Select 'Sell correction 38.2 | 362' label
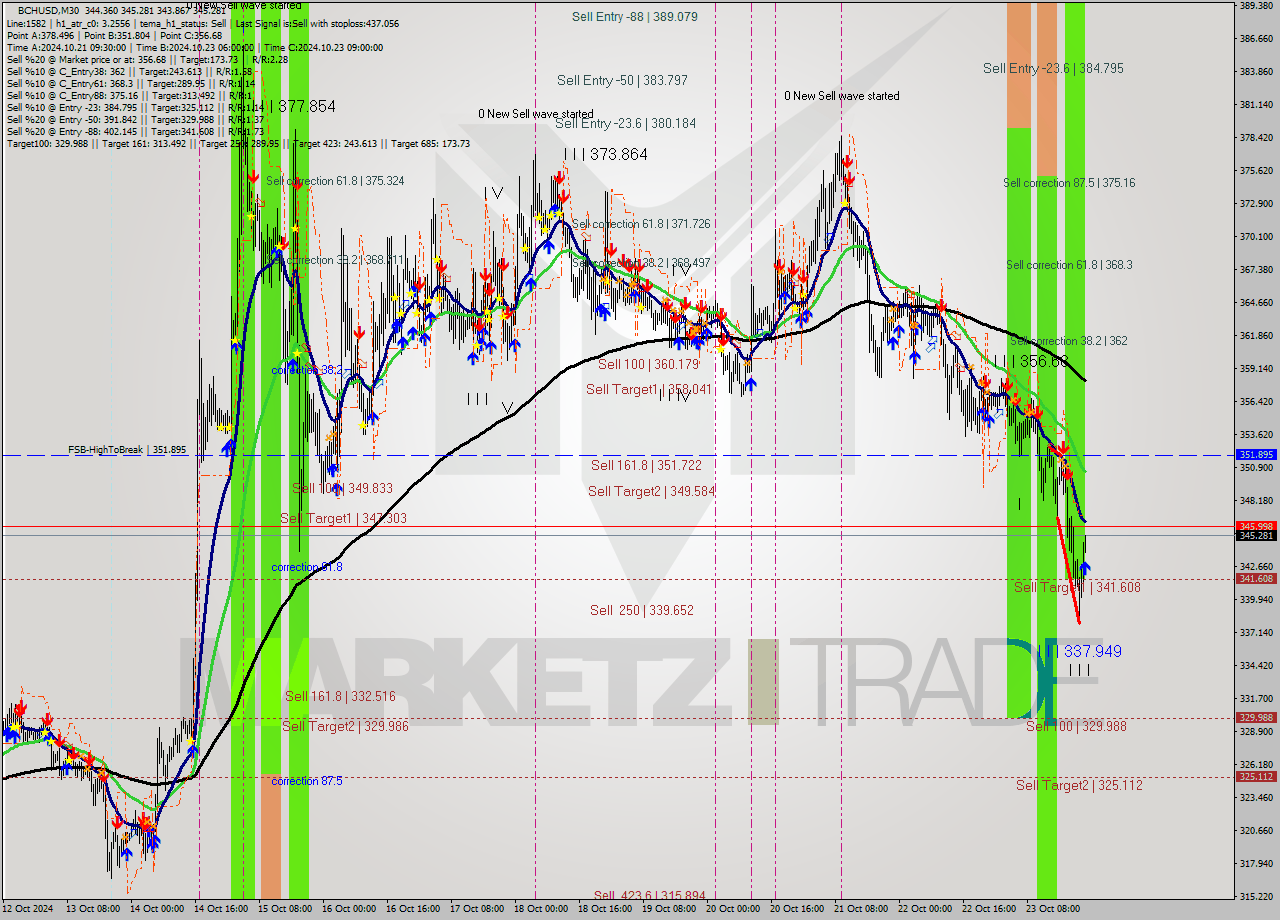 [1069, 341]
